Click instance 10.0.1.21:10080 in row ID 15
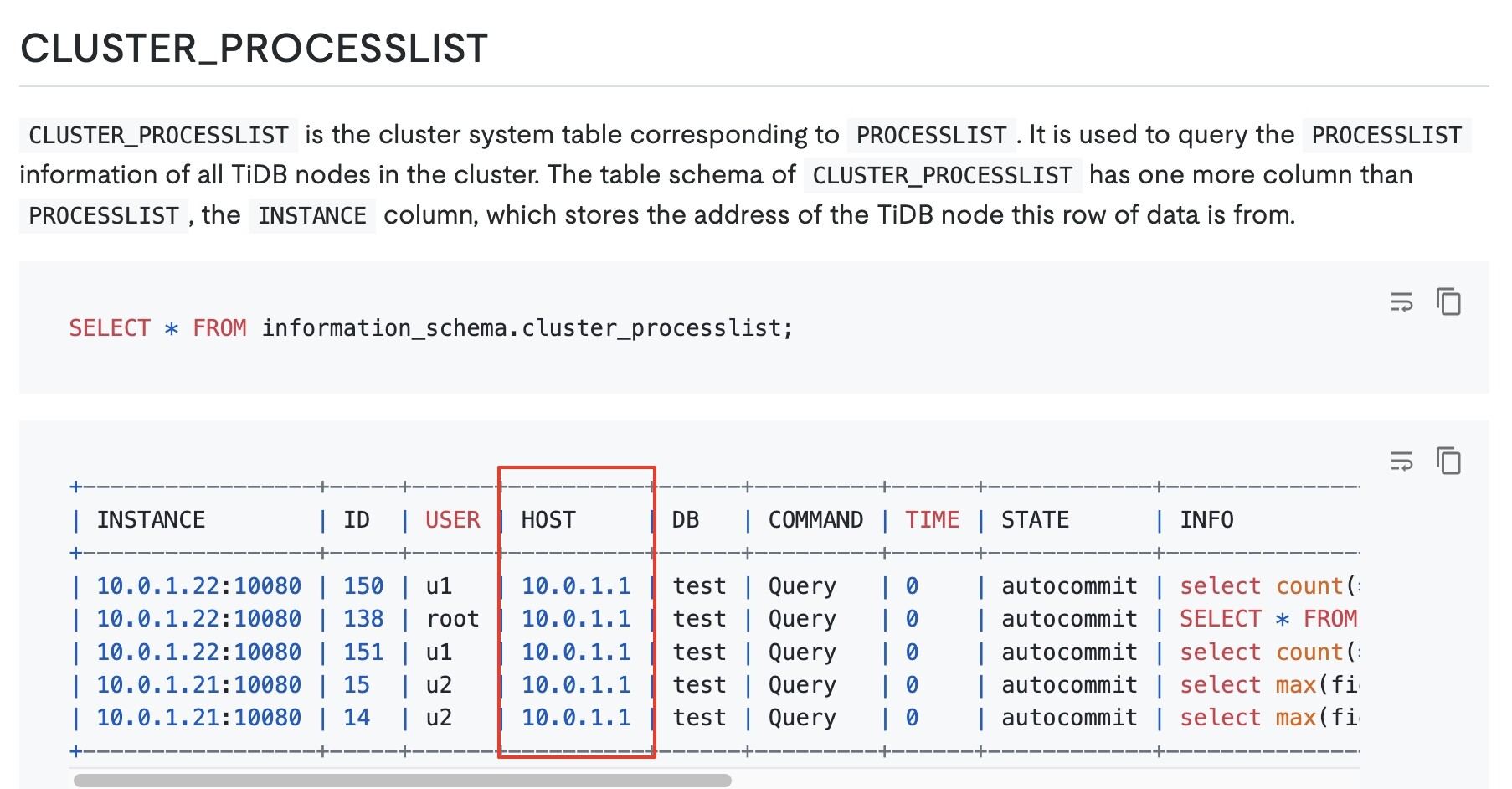The image size is (1512, 789). coord(198,685)
